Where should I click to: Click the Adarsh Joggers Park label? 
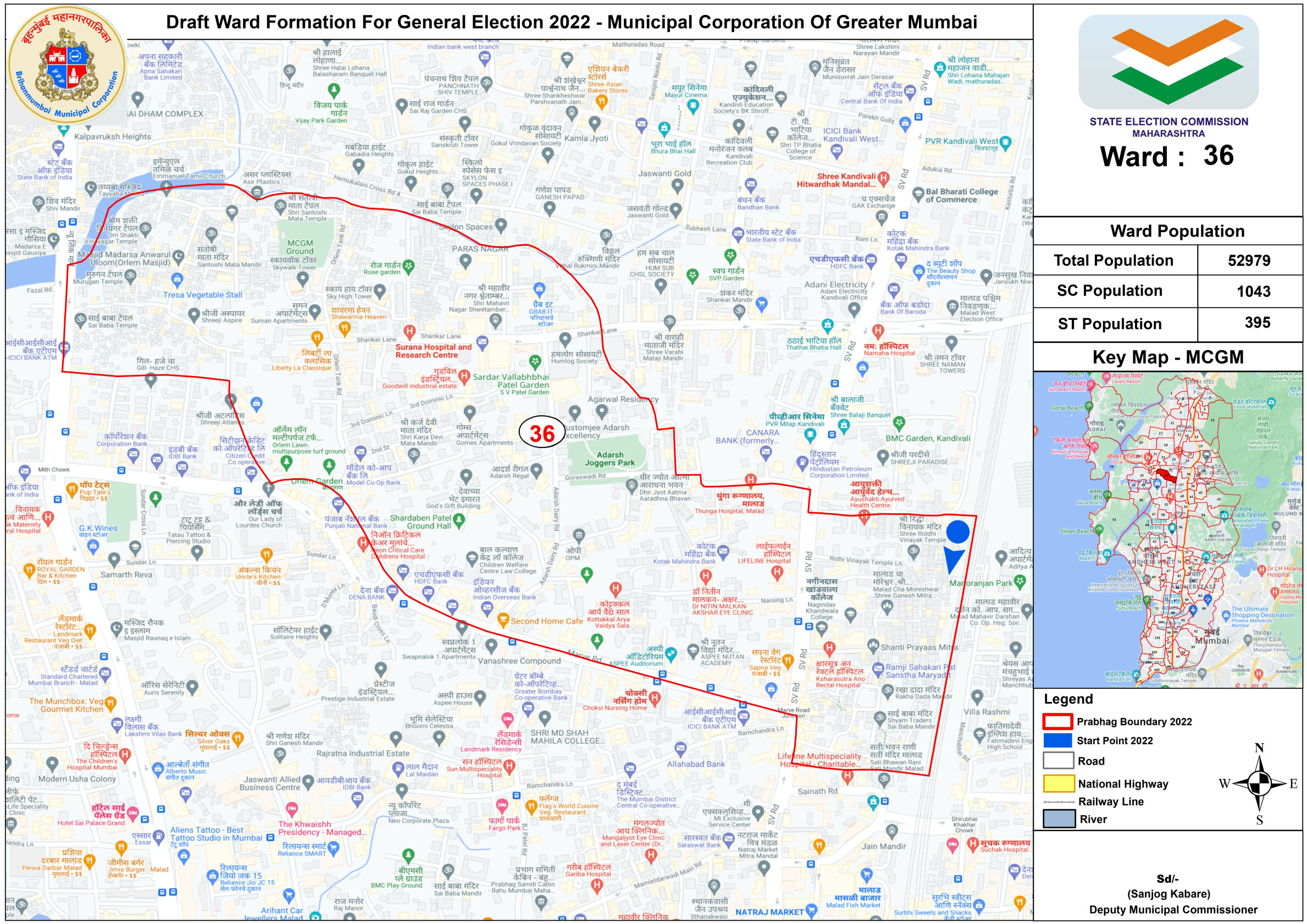pyautogui.click(x=609, y=459)
